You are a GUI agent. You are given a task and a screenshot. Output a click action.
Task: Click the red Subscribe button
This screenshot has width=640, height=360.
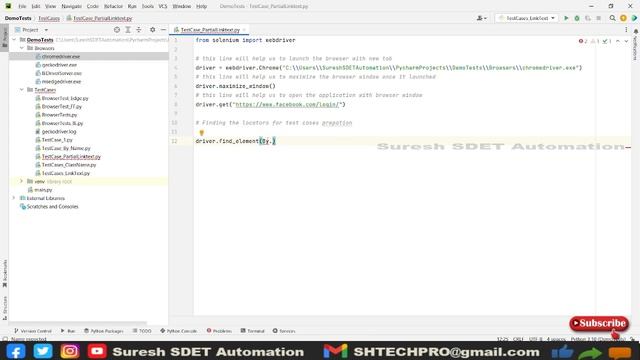[599, 323]
